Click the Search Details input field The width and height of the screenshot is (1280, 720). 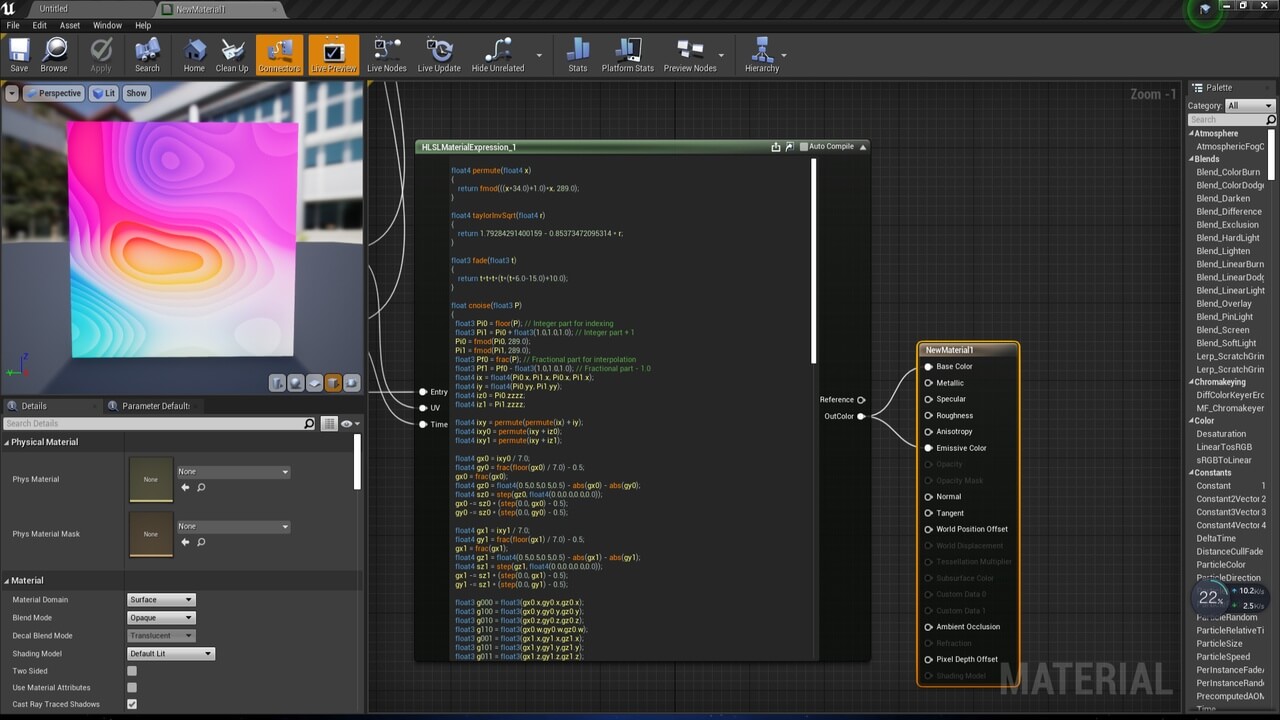point(155,424)
